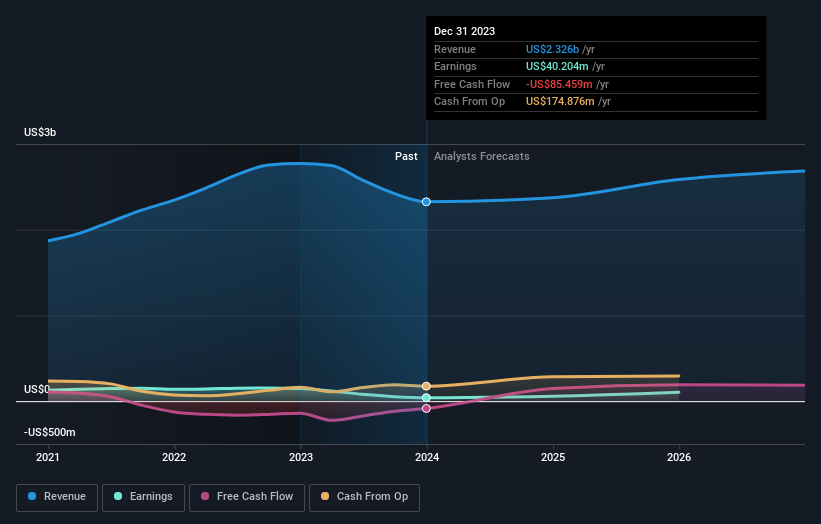The width and height of the screenshot is (821, 524).
Task: Click the 2021 x-axis label
Action: (x=48, y=457)
